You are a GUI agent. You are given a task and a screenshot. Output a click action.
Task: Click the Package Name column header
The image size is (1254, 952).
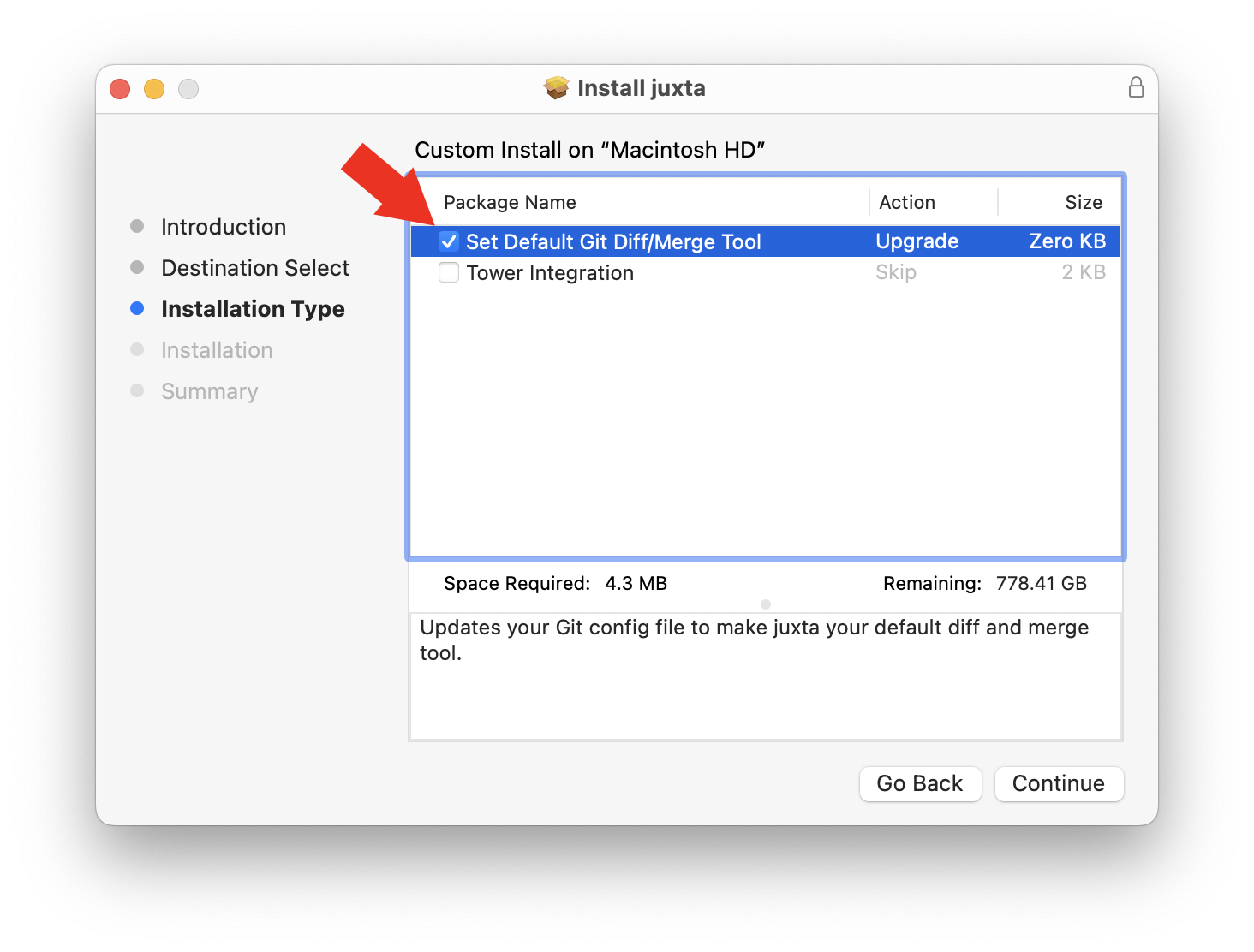pyautogui.click(x=510, y=202)
